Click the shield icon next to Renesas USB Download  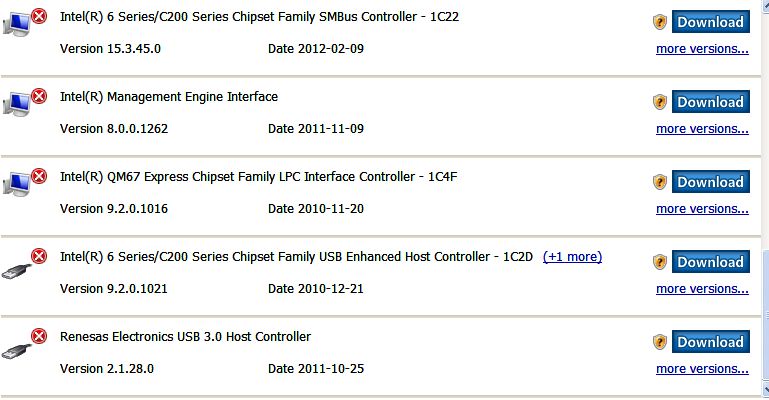[x=660, y=342]
